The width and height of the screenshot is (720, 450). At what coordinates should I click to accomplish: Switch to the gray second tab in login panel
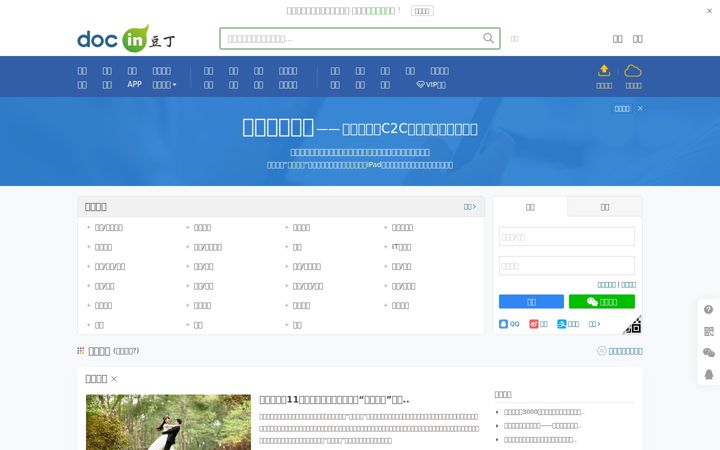(x=605, y=207)
